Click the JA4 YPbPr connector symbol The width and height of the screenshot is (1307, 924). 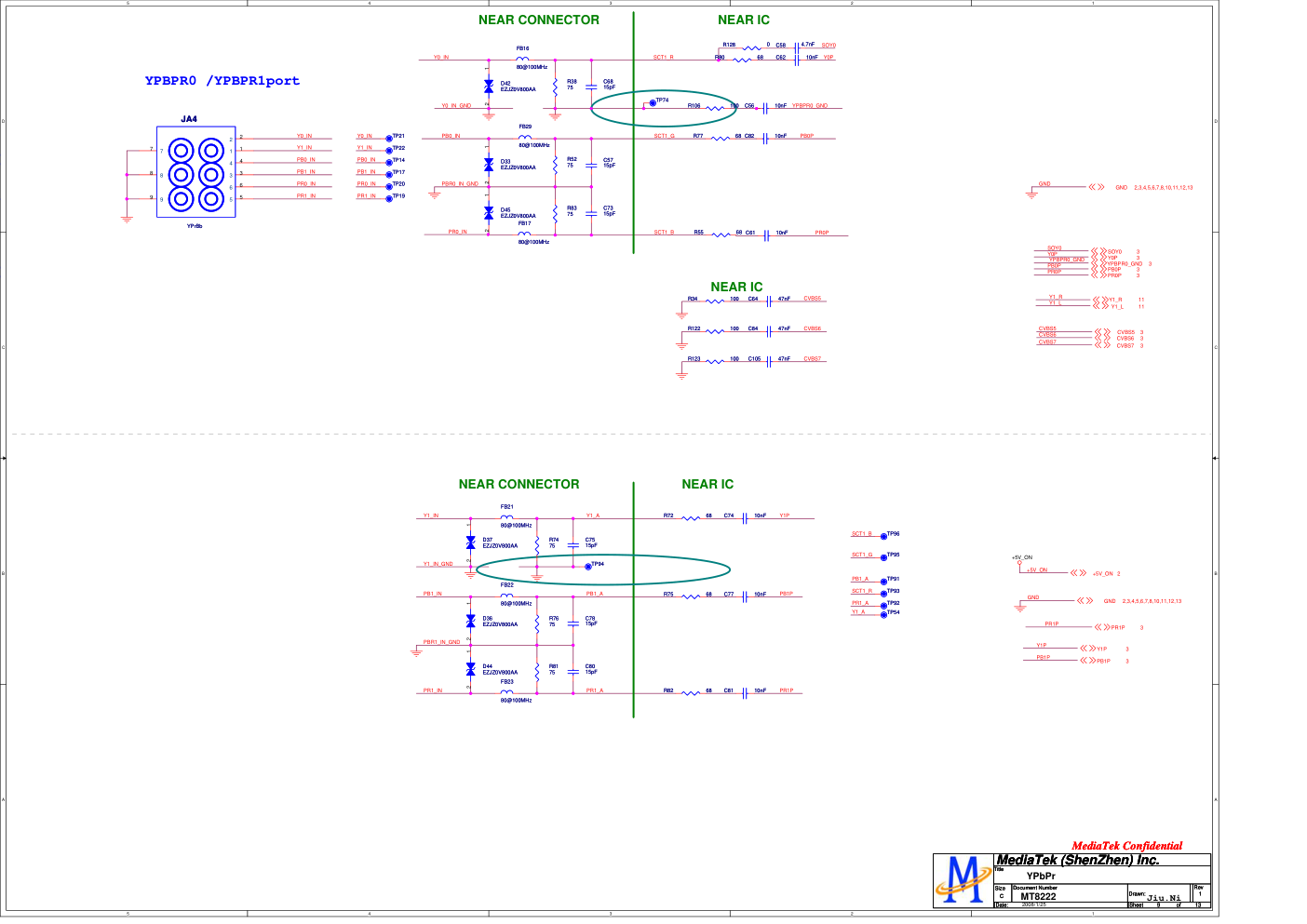pos(195,174)
